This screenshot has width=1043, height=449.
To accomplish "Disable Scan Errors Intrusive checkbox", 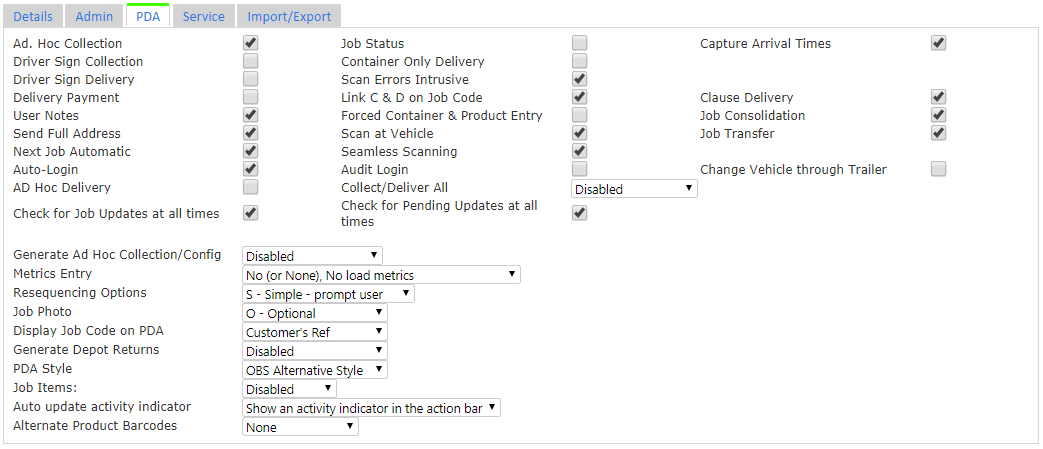I will click(x=579, y=79).
